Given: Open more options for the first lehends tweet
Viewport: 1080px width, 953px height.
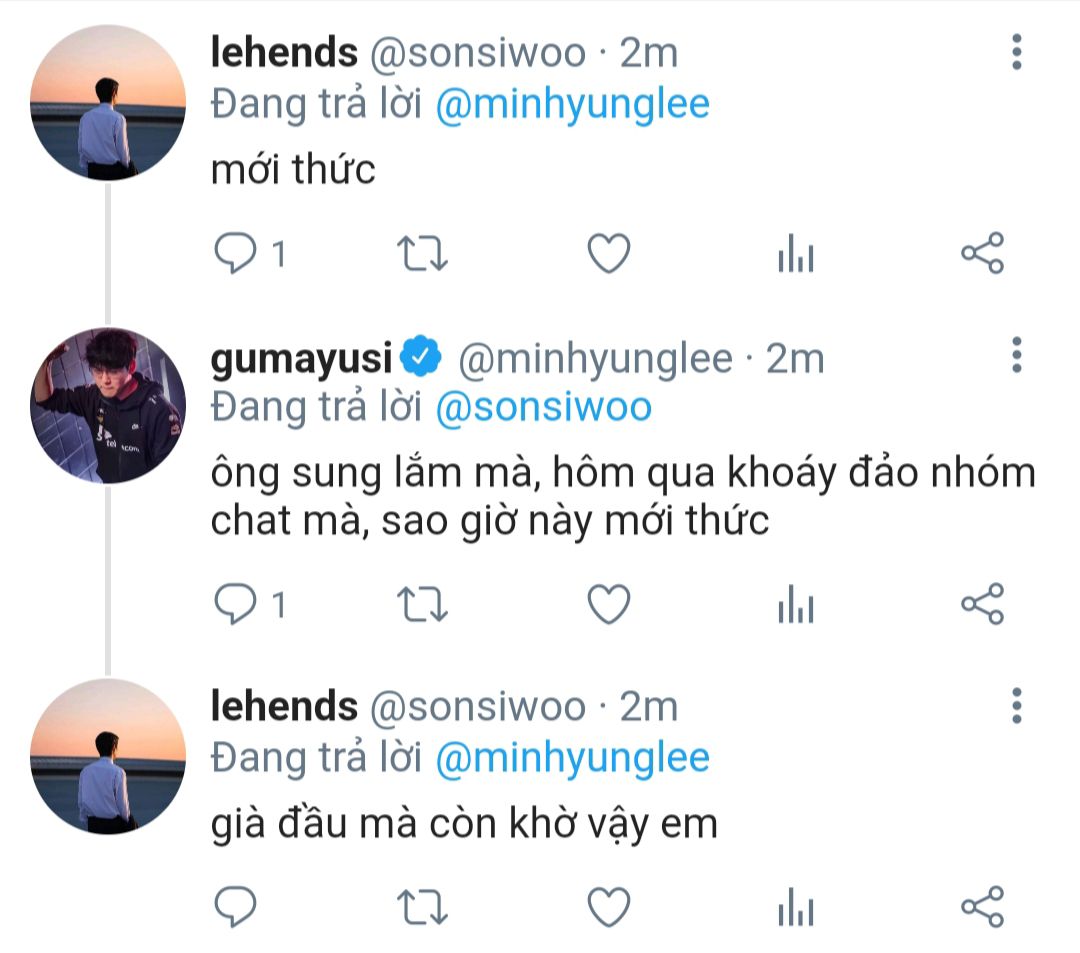Looking at the screenshot, I should pos(1016,52).
